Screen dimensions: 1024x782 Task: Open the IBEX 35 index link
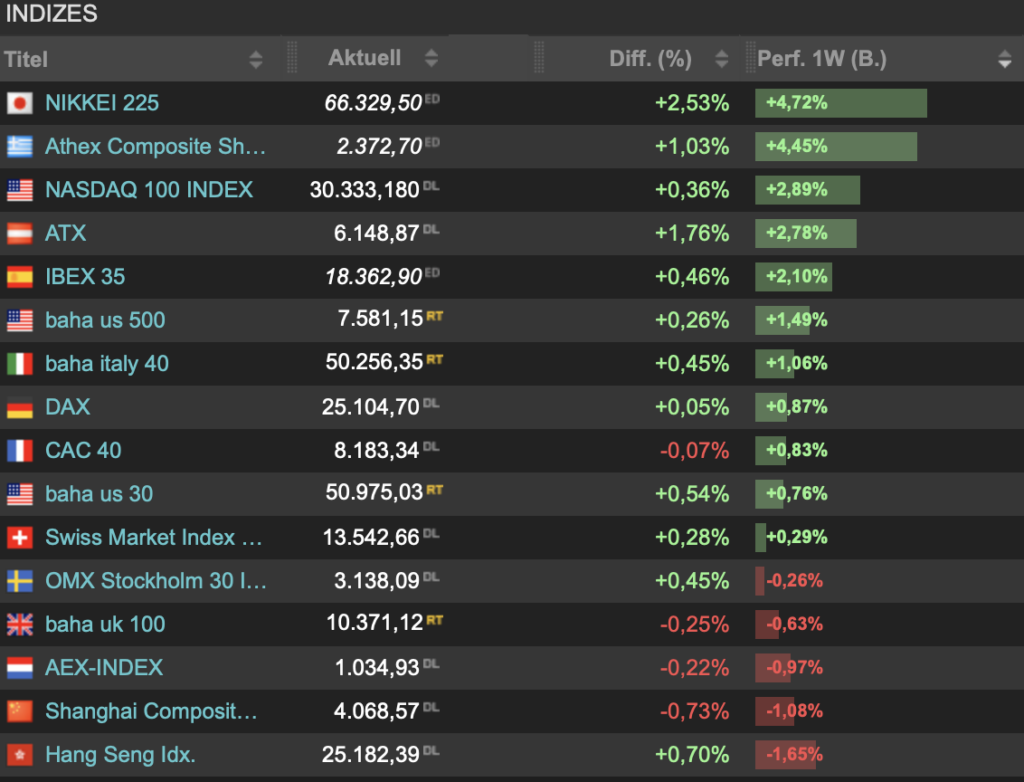pyautogui.click(x=85, y=276)
